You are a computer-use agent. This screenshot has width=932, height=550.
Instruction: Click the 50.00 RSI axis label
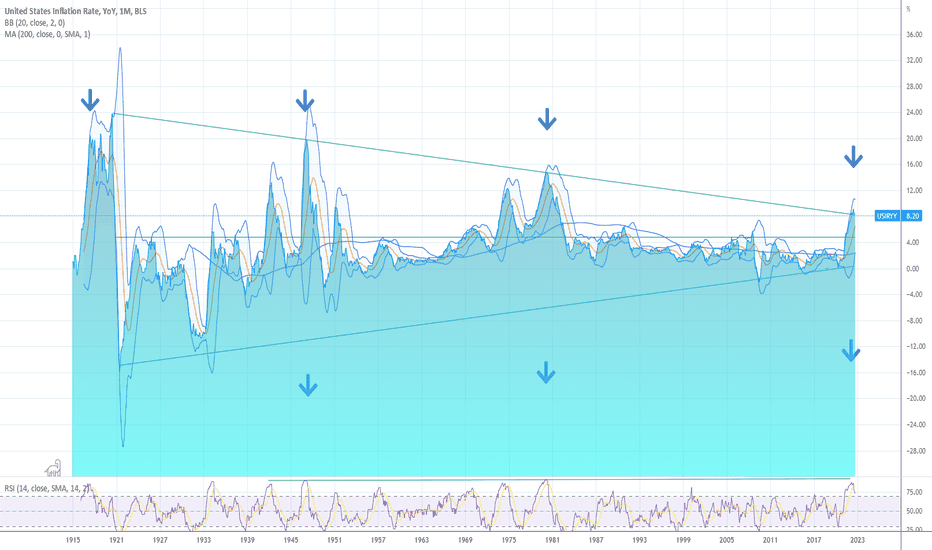[914, 511]
